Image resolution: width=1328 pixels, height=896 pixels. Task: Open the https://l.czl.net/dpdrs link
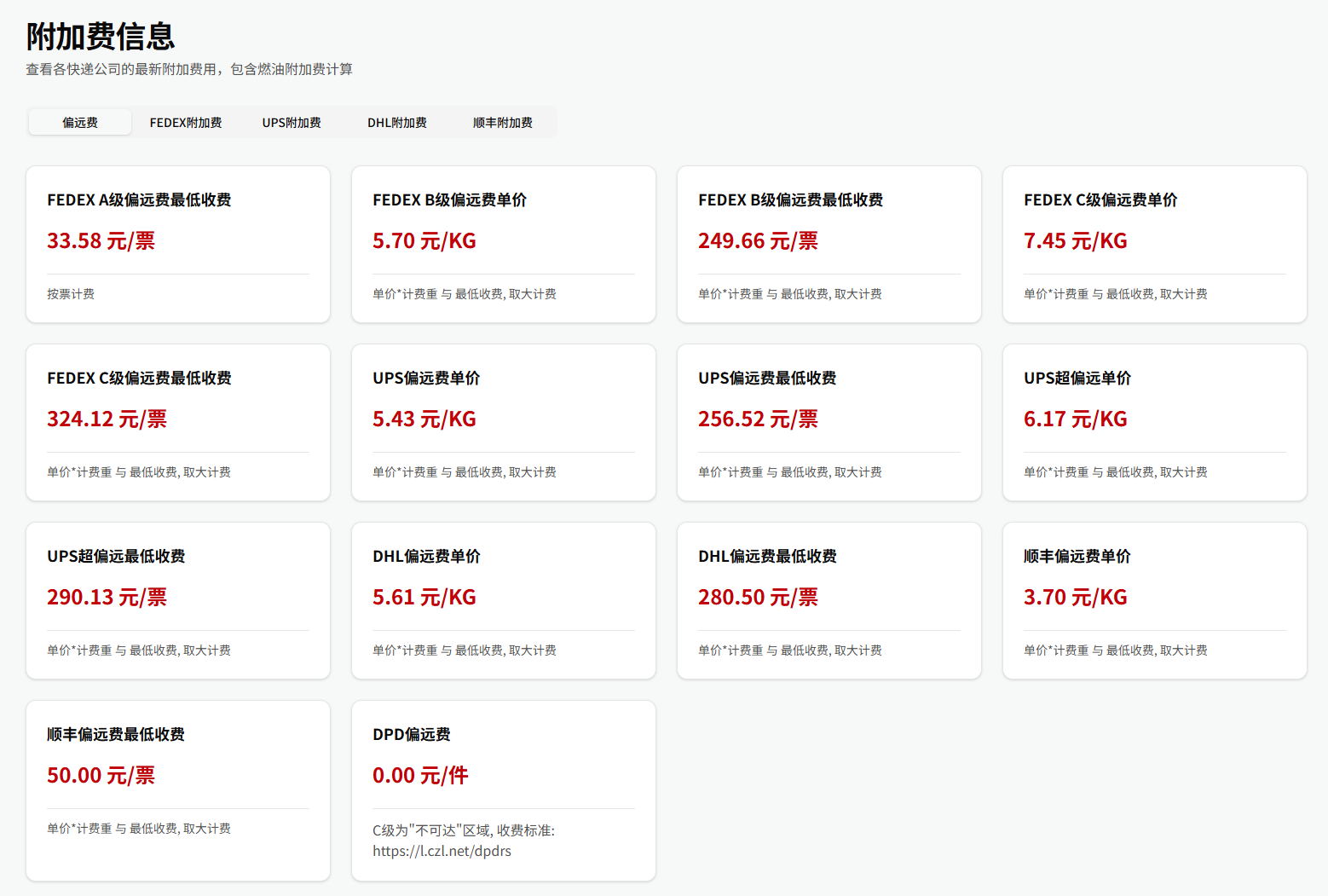pyautogui.click(x=442, y=851)
